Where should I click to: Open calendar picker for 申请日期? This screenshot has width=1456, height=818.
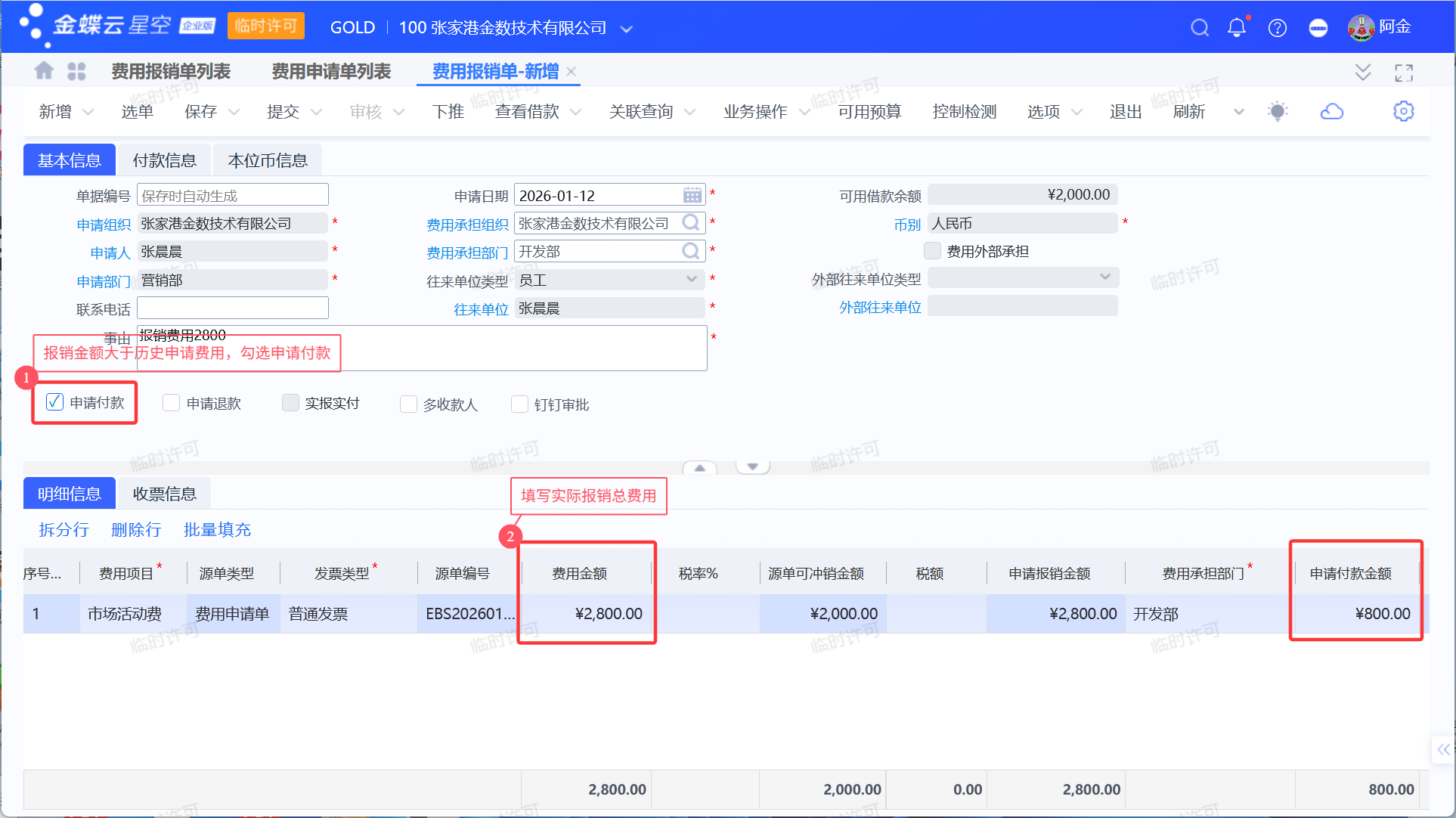coord(692,196)
